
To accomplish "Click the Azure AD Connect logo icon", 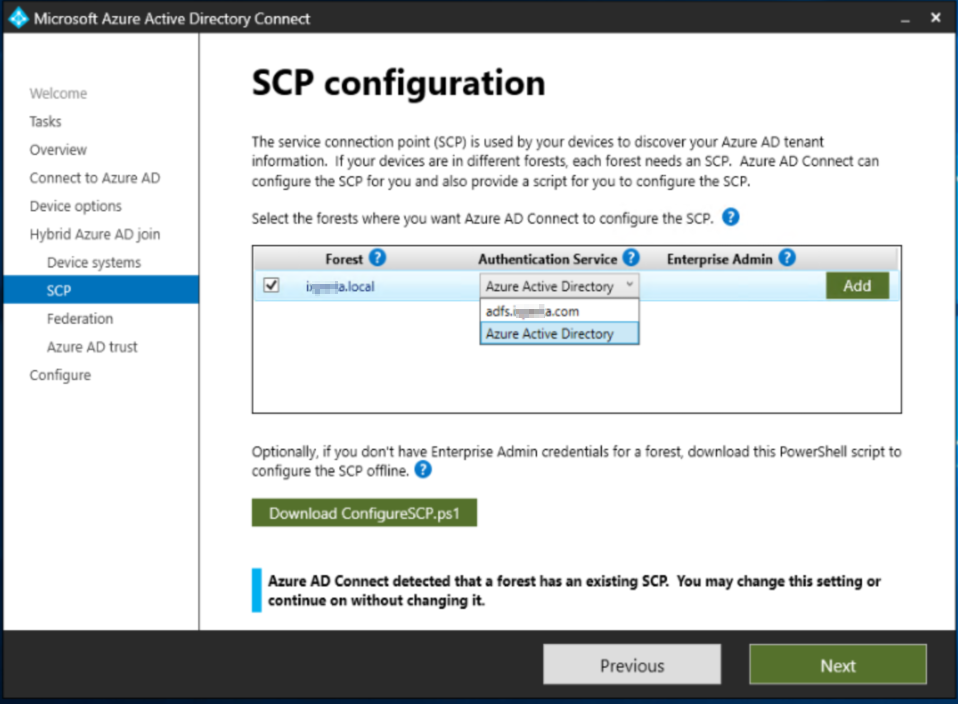I will point(18,18).
